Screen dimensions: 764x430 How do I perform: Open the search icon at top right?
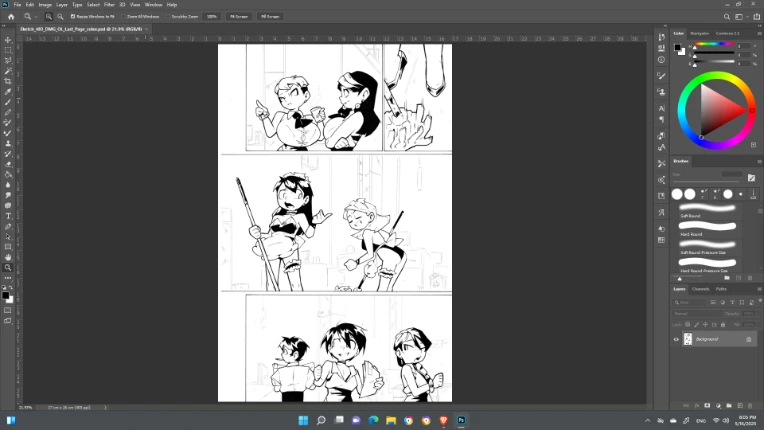726,17
